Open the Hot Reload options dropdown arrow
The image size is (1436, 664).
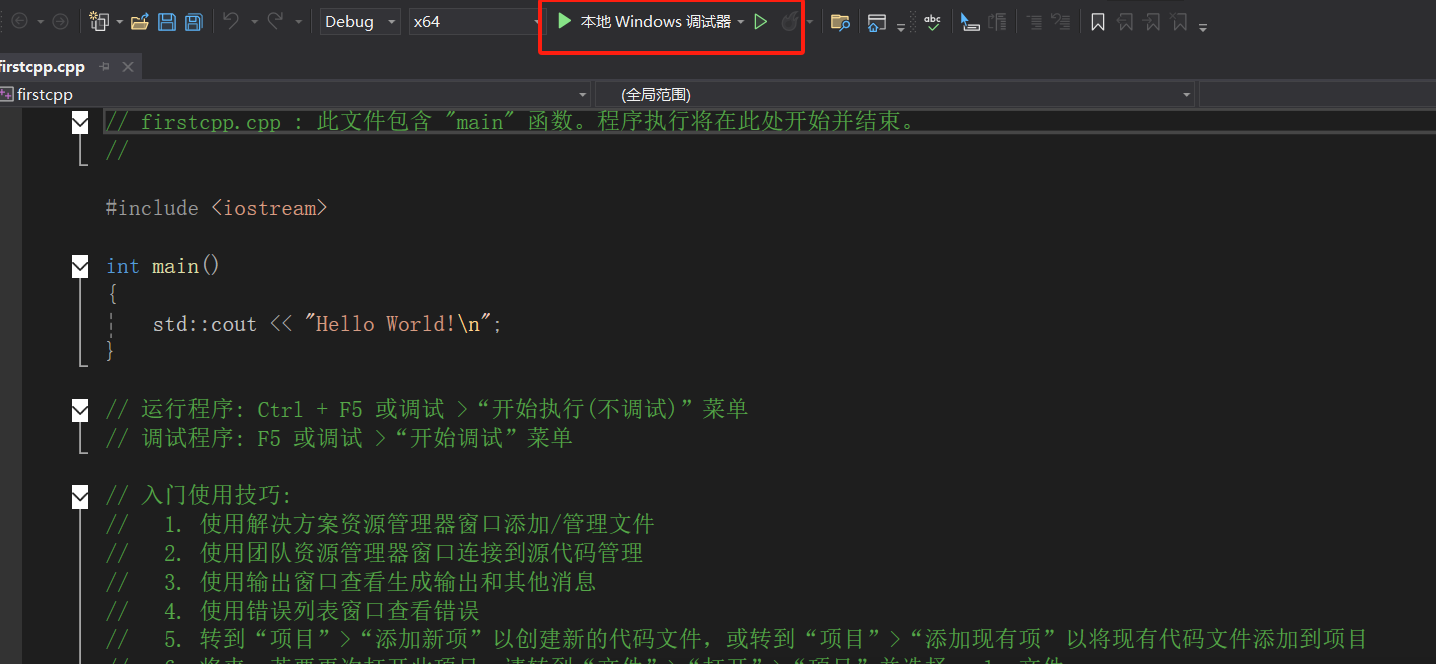[x=809, y=22]
